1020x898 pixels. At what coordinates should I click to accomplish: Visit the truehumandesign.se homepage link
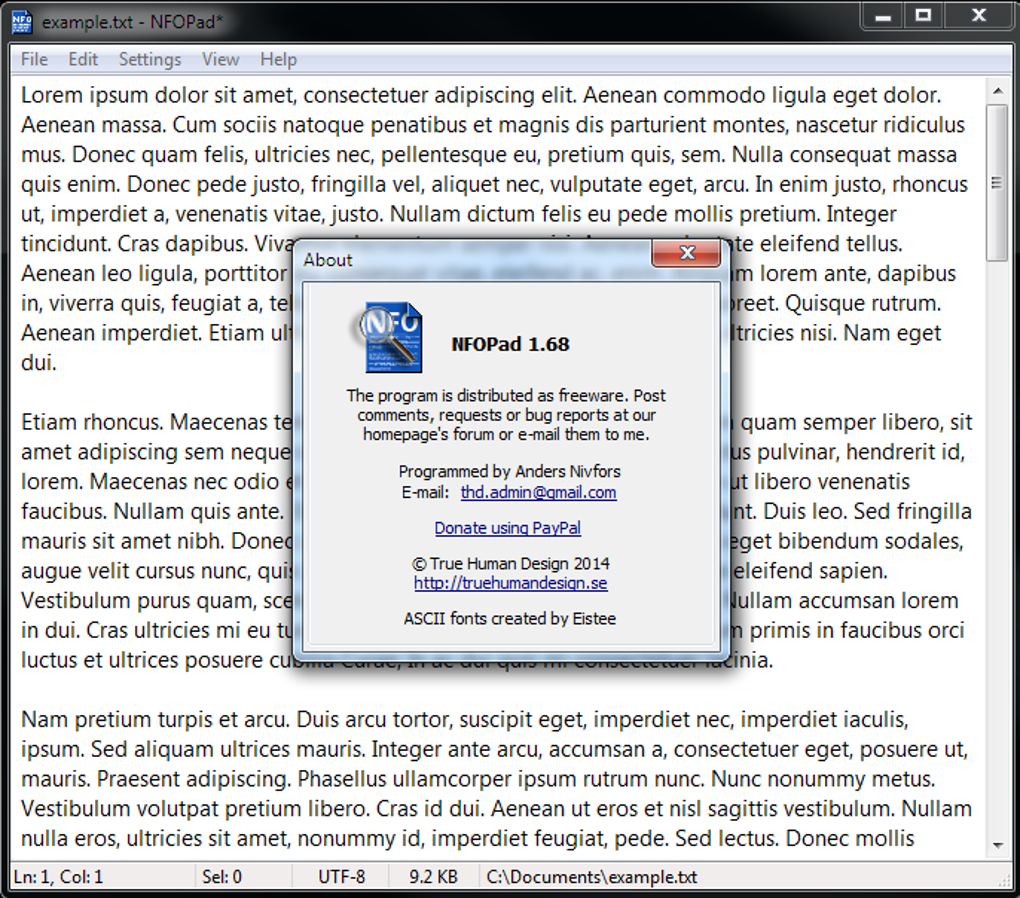click(511, 583)
